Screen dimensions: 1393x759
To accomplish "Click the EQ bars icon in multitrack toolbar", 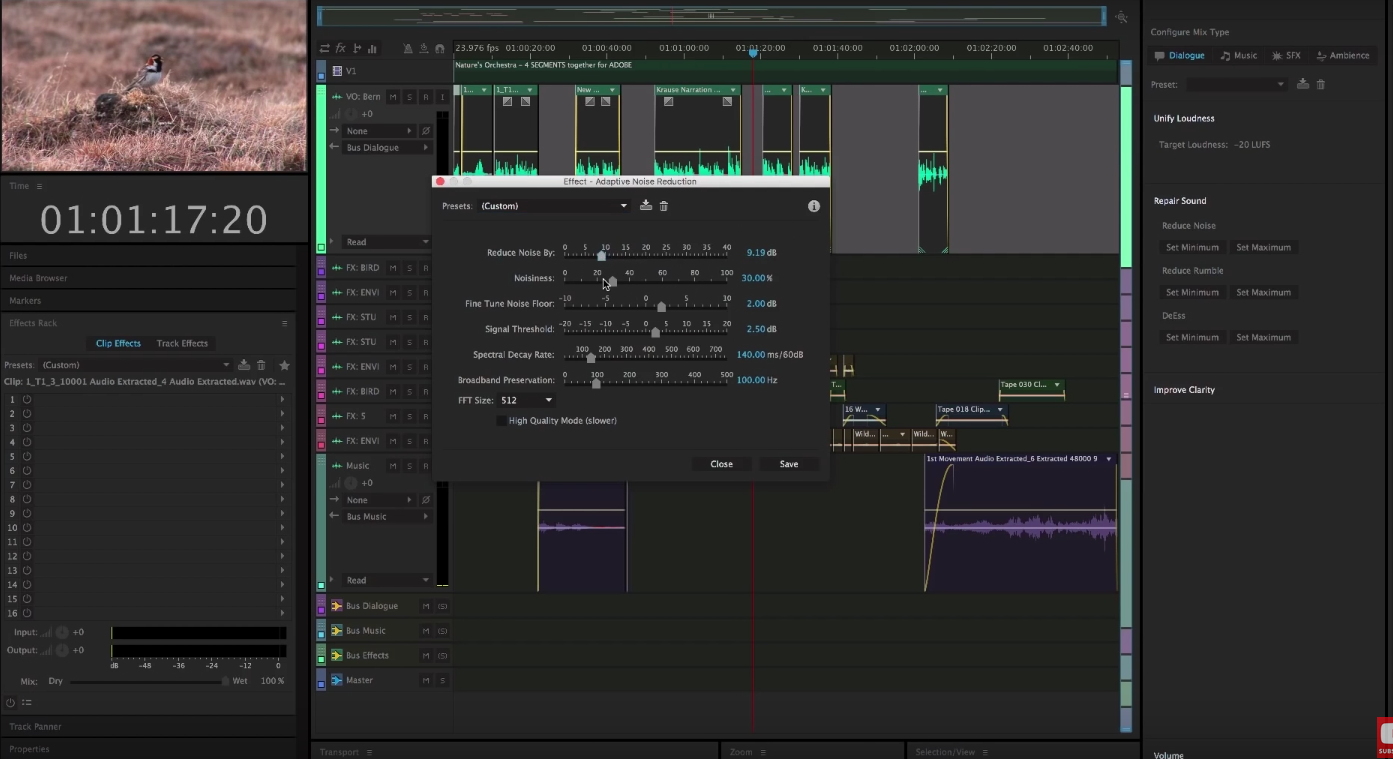I will pyautogui.click(x=372, y=48).
